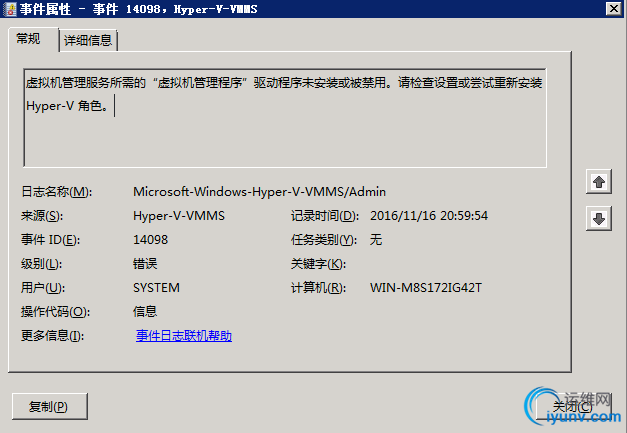Select opcode value 信息
The width and height of the screenshot is (627, 433).
pos(145,312)
